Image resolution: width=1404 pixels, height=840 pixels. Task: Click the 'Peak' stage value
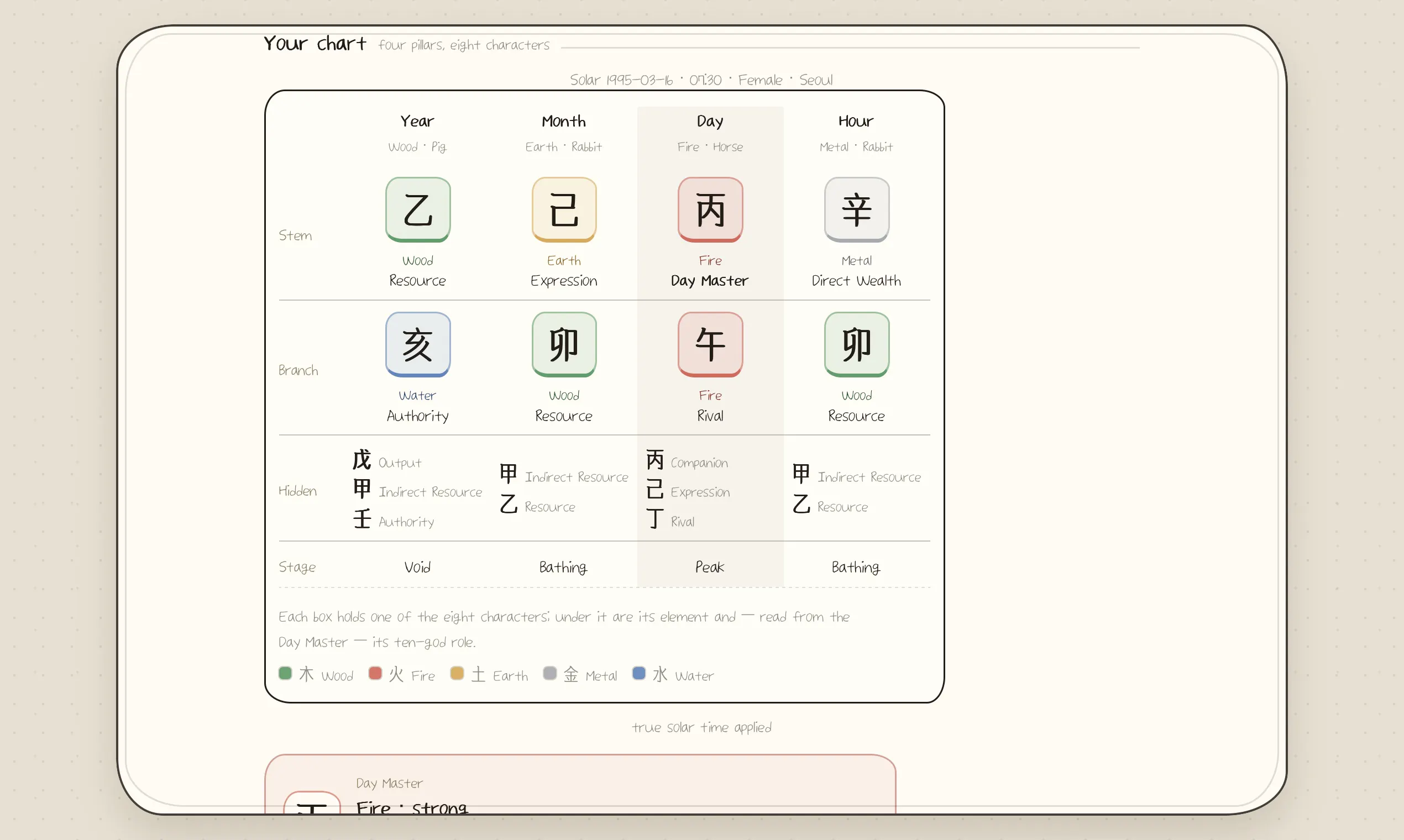pyautogui.click(x=710, y=567)
